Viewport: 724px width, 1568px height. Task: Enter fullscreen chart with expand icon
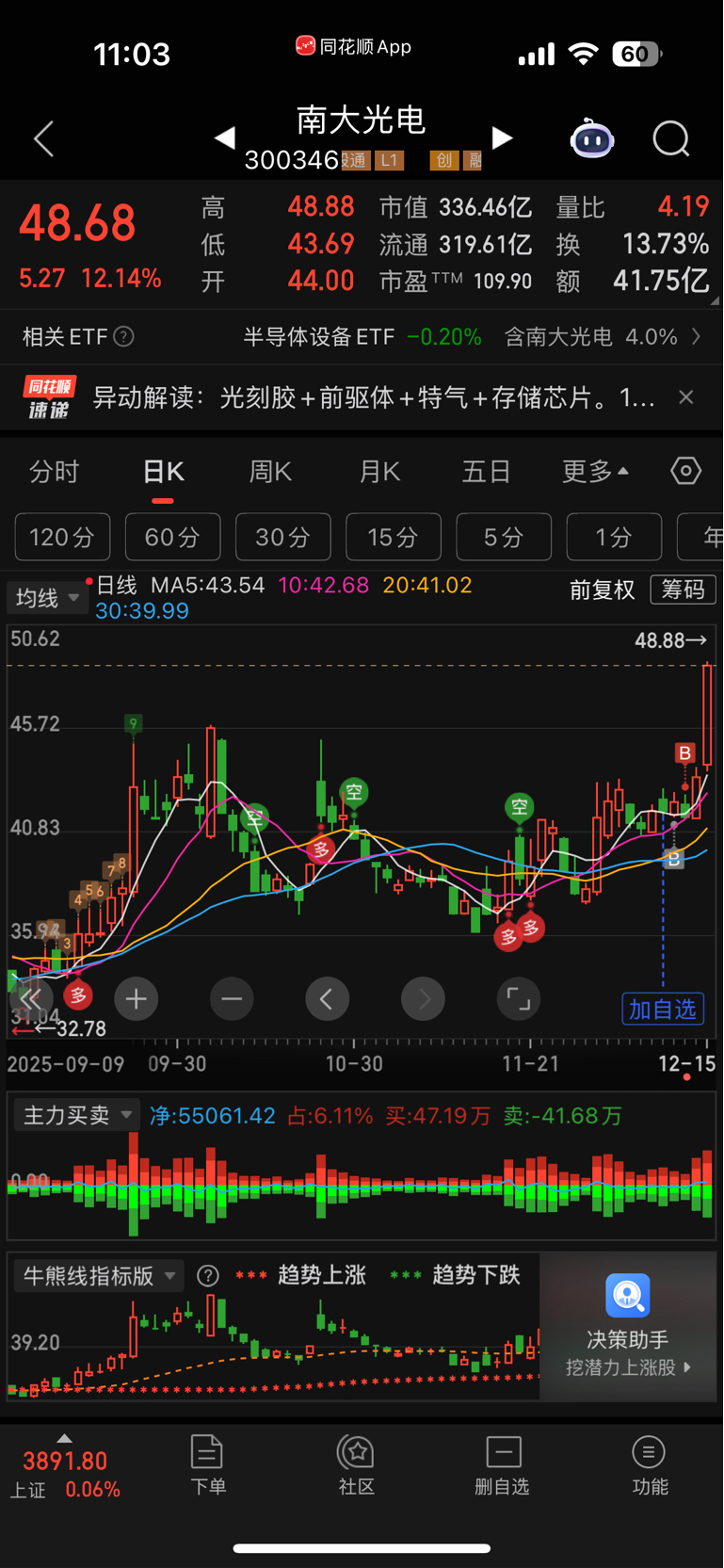(519, 999)
